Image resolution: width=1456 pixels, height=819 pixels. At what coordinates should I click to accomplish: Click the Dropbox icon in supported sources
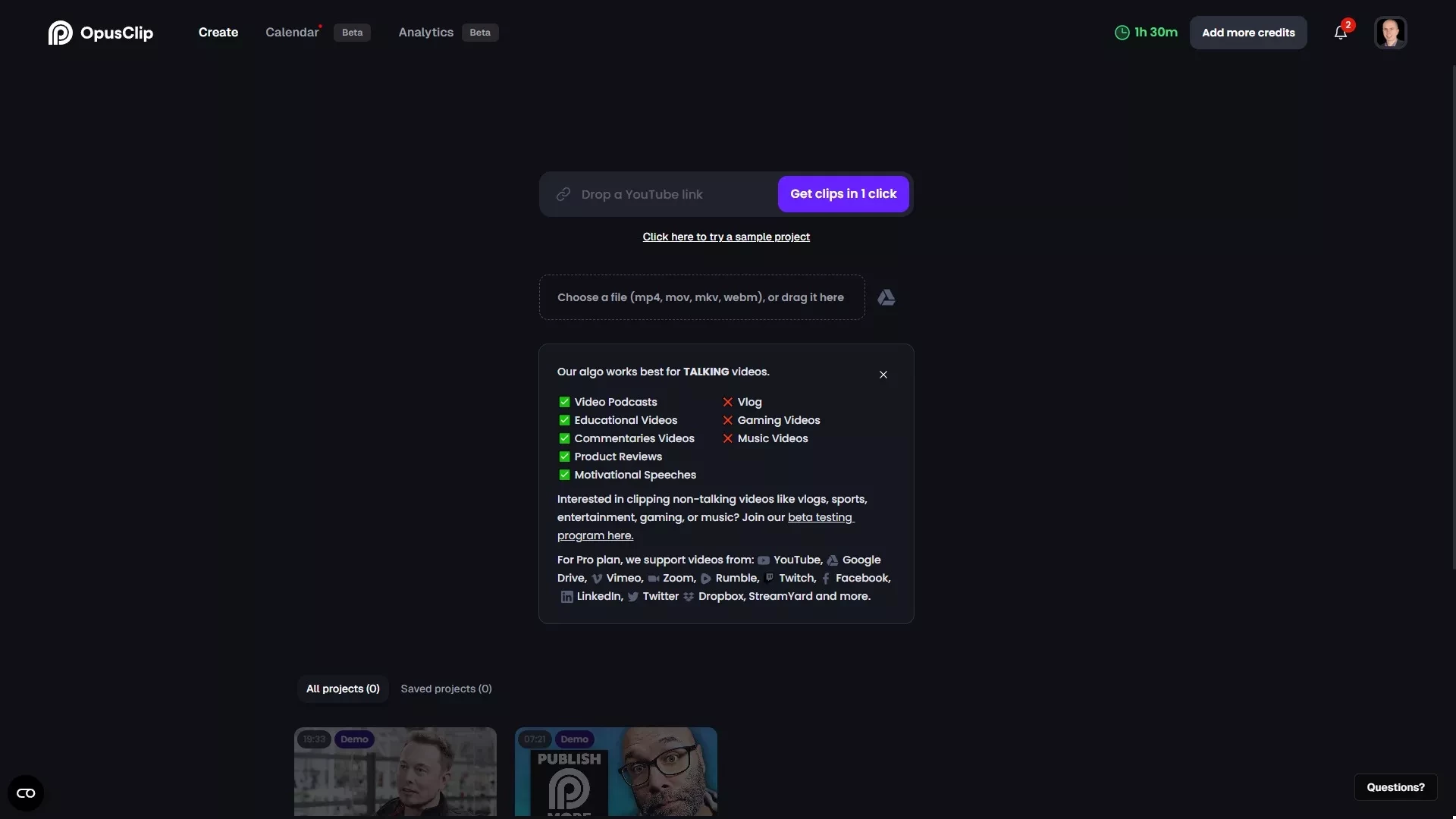(x=689, y=597)
